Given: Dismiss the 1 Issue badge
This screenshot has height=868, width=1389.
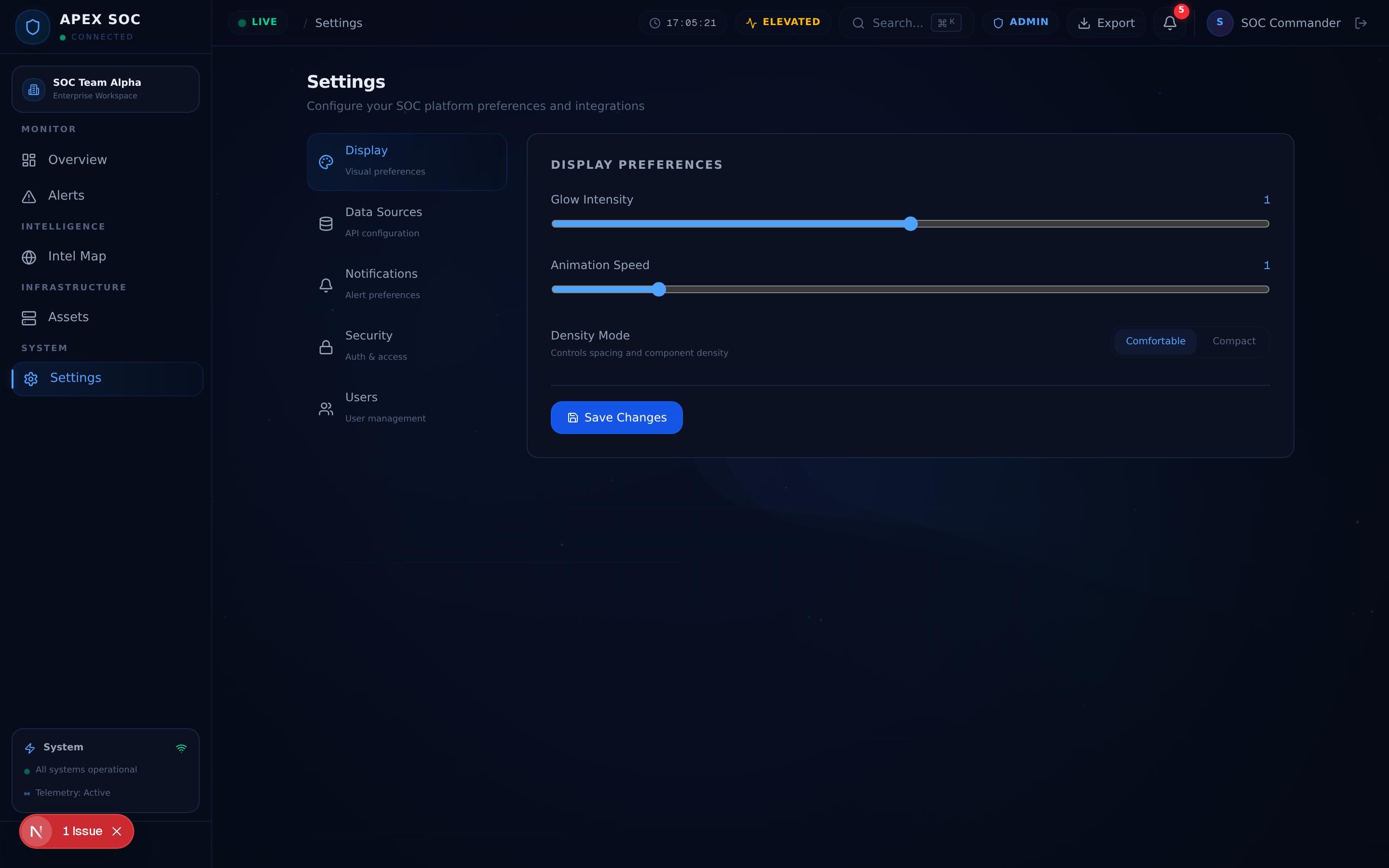Looking at the screenshot, I should 117,831.
